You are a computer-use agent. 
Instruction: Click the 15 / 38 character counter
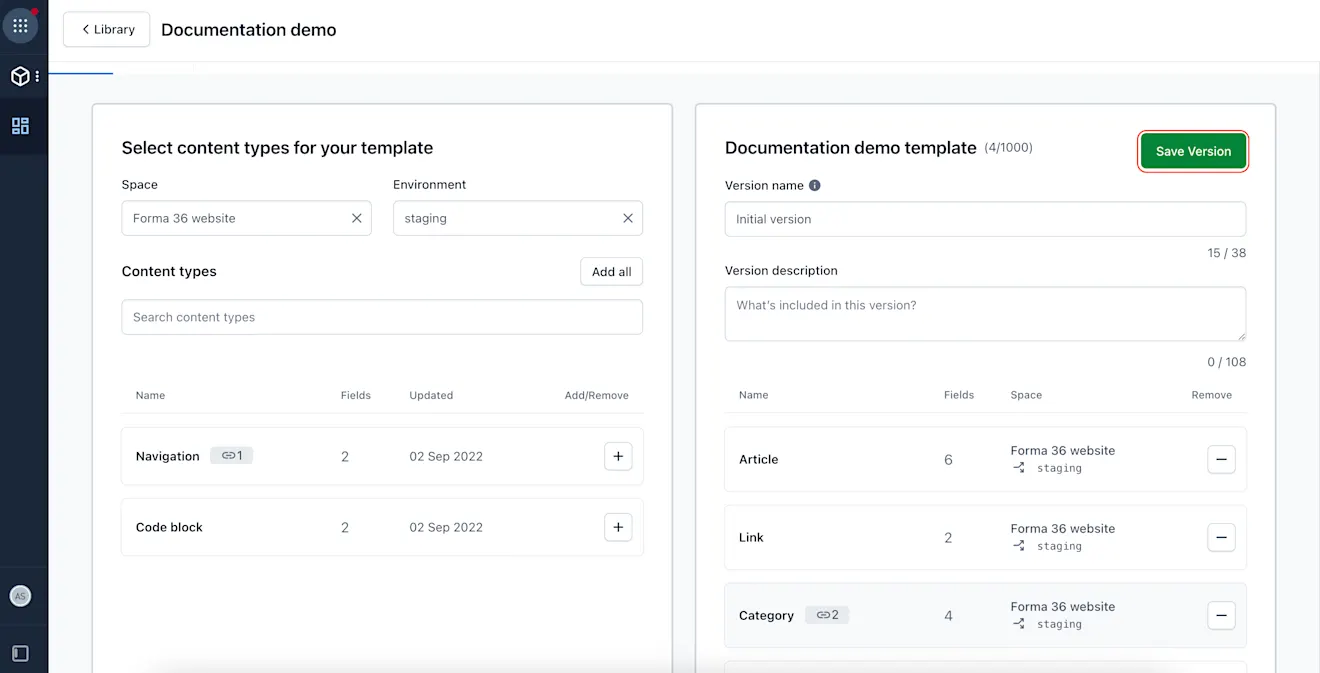1227,253
